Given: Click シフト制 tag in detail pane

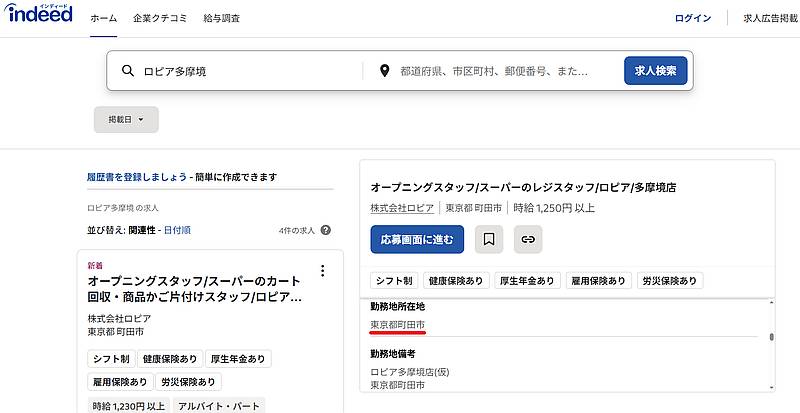Looking at the screenshot, I should click(394, 280).
